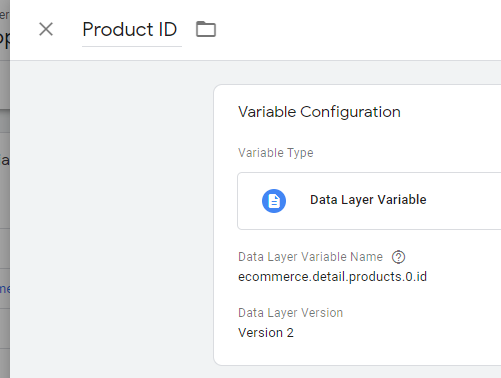Click the Variable Type label
This screenshot has height=378, width=501.
click(x=276, y=153)
